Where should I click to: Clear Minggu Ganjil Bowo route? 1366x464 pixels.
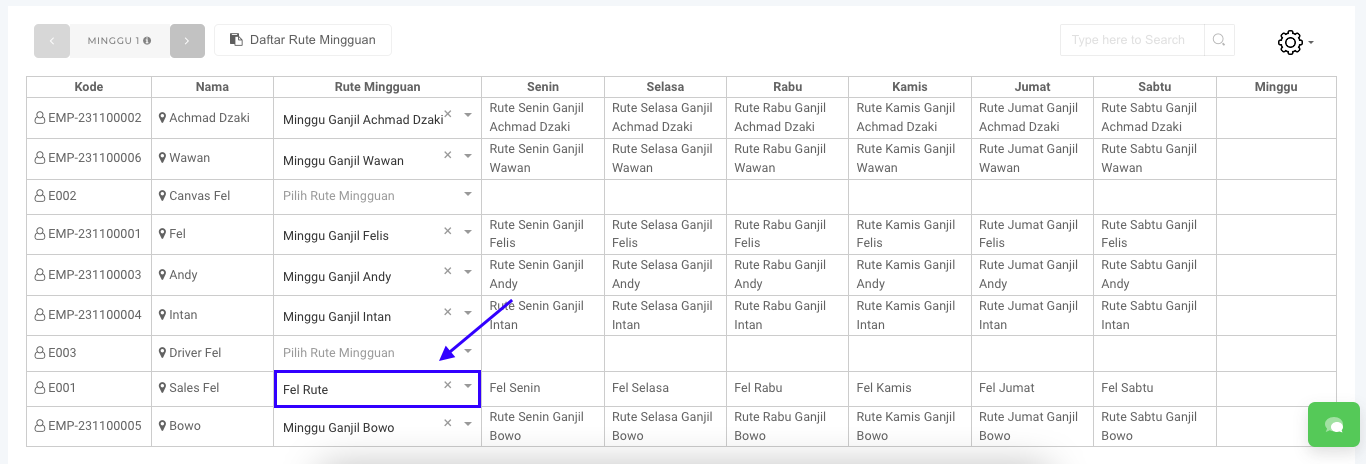coord(448,423)
